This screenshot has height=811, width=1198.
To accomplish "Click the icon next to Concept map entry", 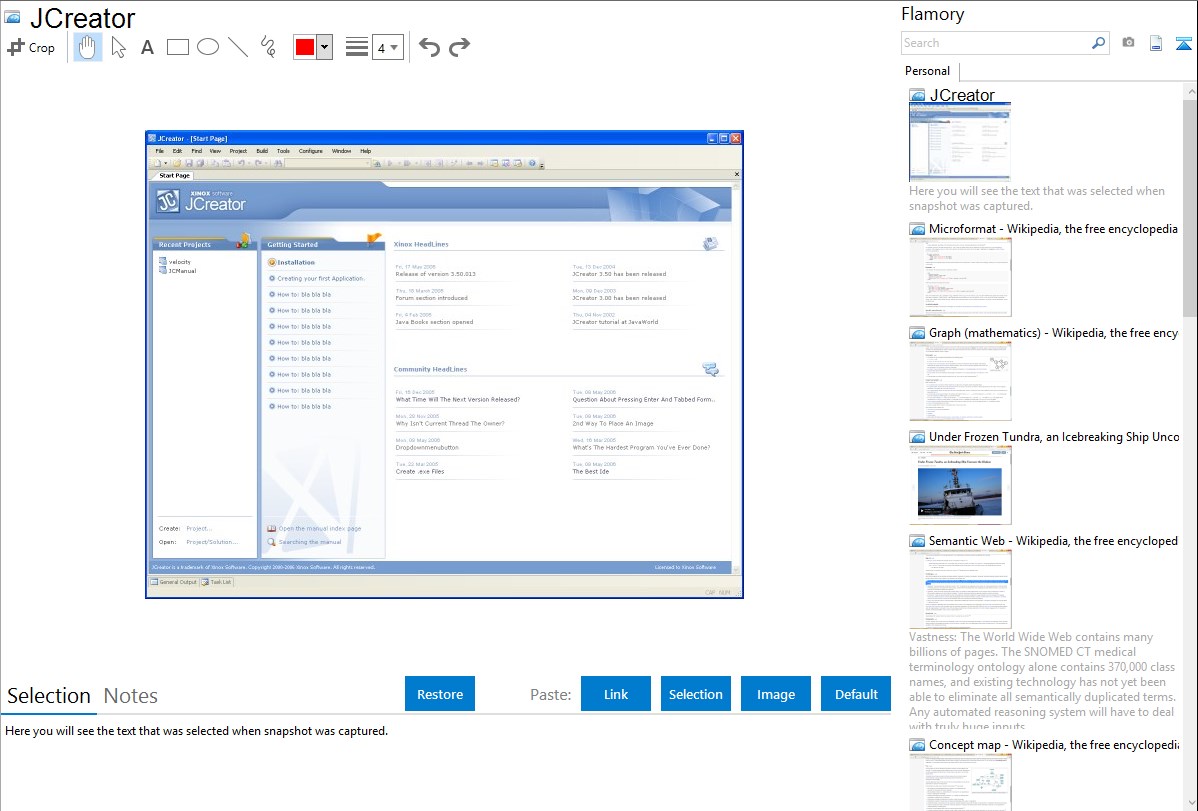I will pos(918,745).
